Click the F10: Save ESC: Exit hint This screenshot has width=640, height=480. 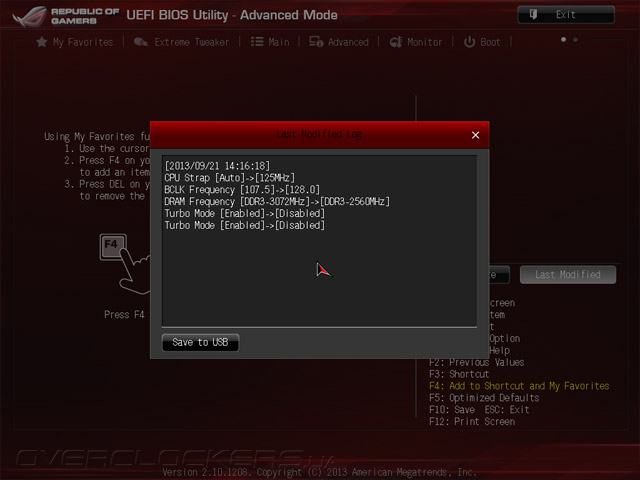[x=479, y=409]
